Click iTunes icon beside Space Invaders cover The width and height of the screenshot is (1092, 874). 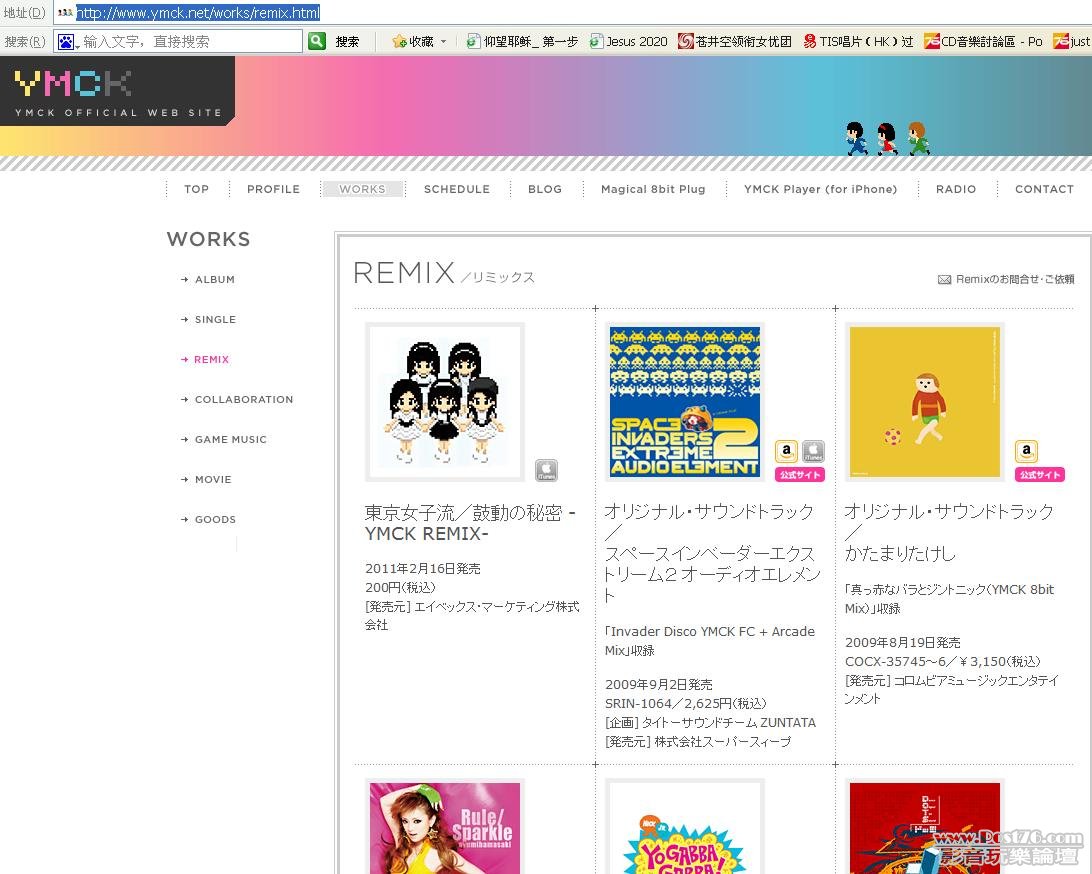(813, 451)
